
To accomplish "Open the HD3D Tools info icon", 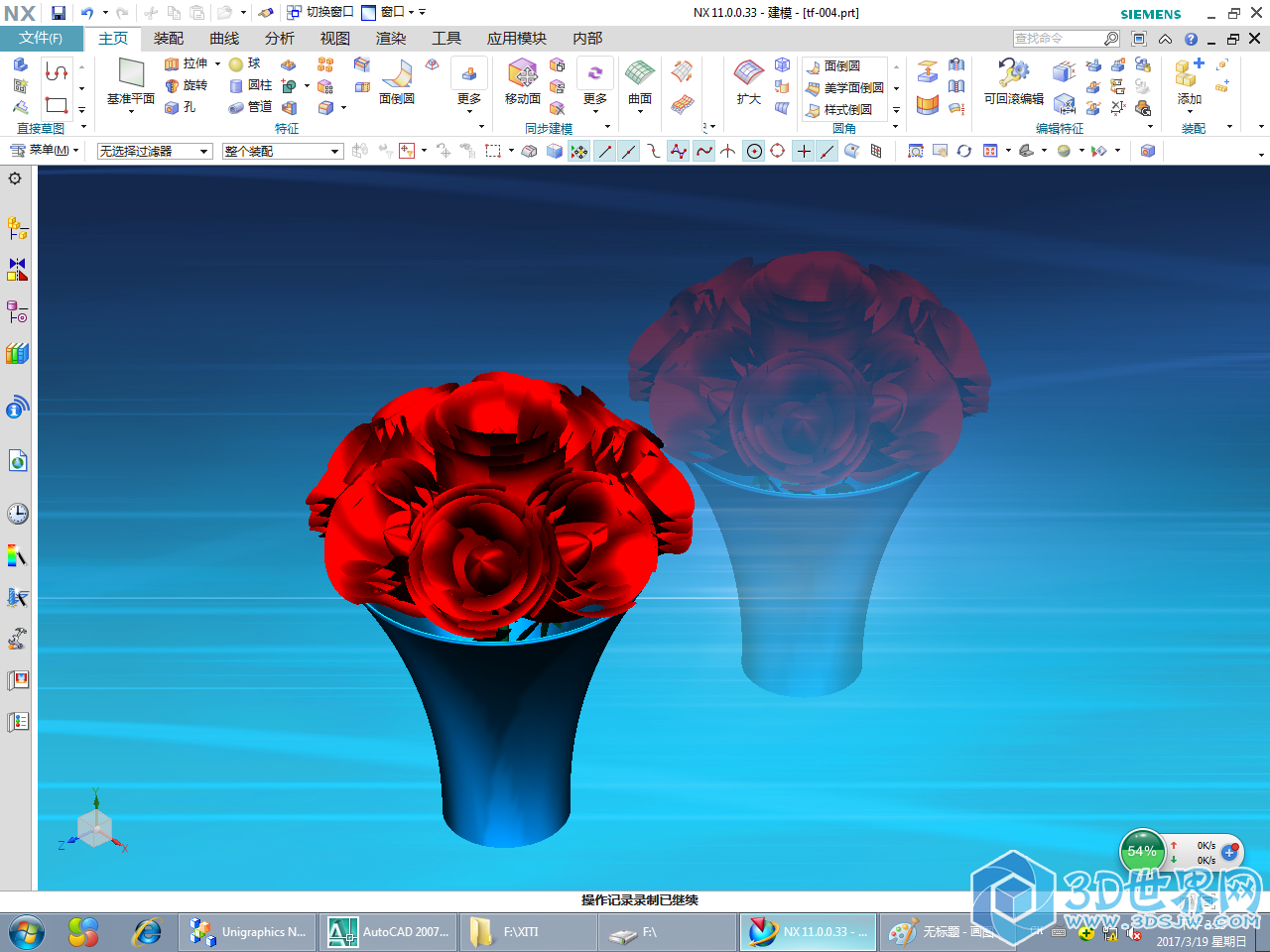I will (17, 407).
